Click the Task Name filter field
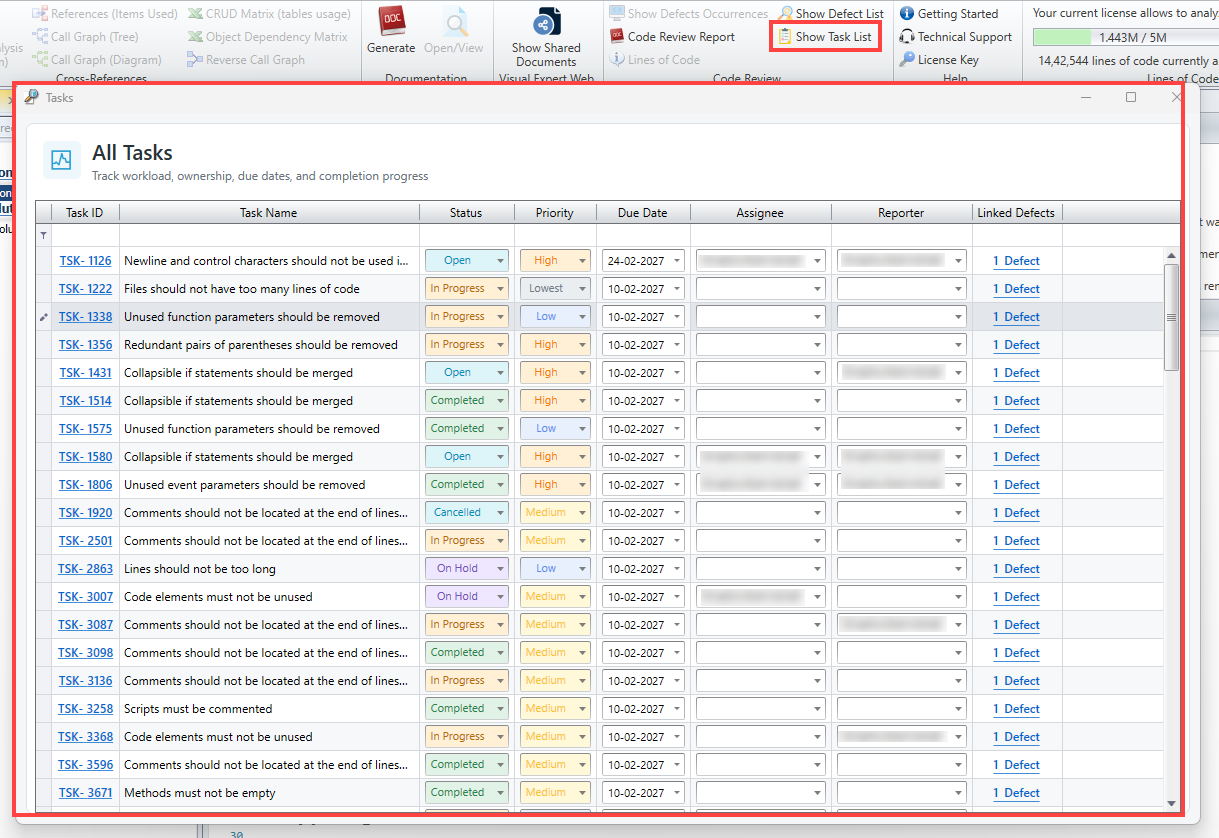Screen dimensions: 1219x838 point(269,235)
